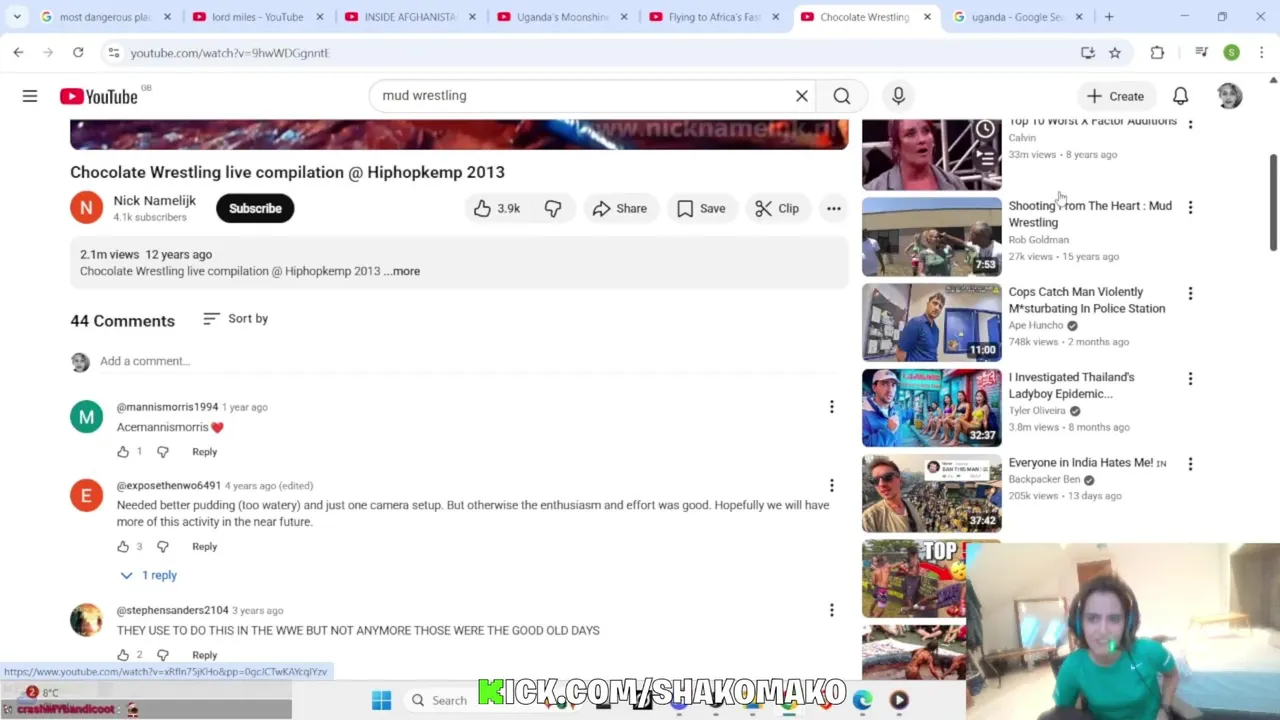This screenshot has height=720, width=1280.
Task: Open the browser extensions puzzle icon
Action: coord(1157,52)
